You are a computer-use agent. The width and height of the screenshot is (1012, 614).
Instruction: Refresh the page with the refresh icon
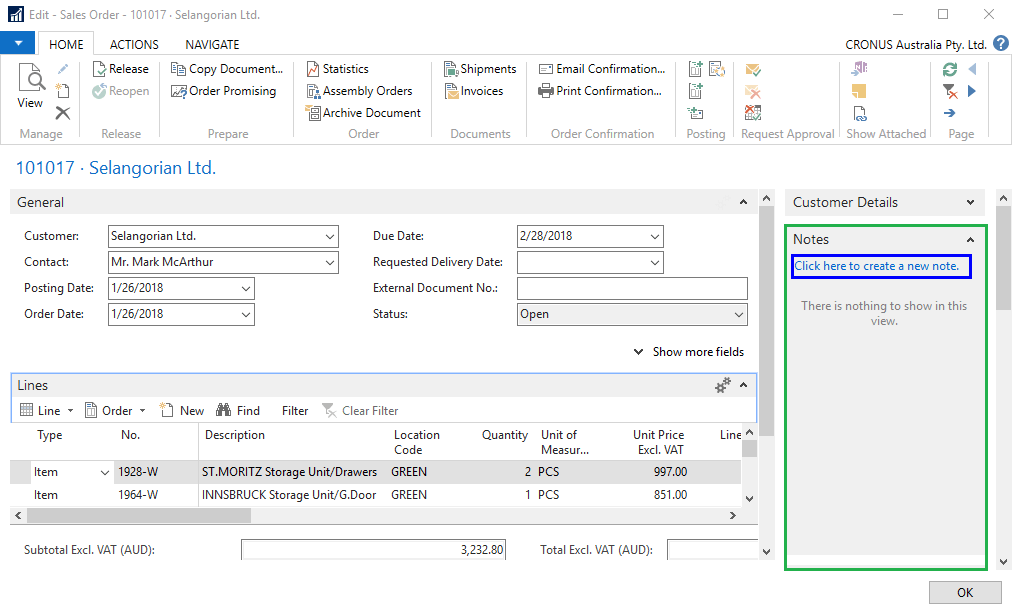[x=948, y=69]
